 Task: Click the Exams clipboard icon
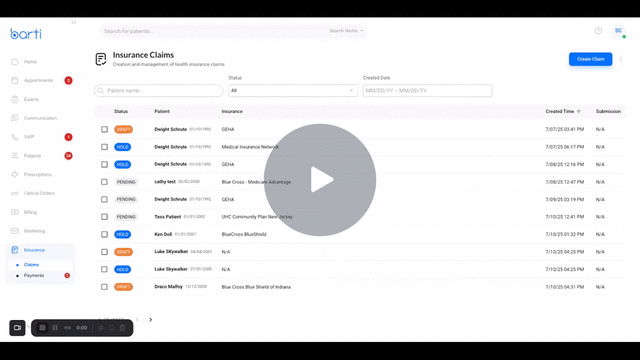(x=15, y=99)
